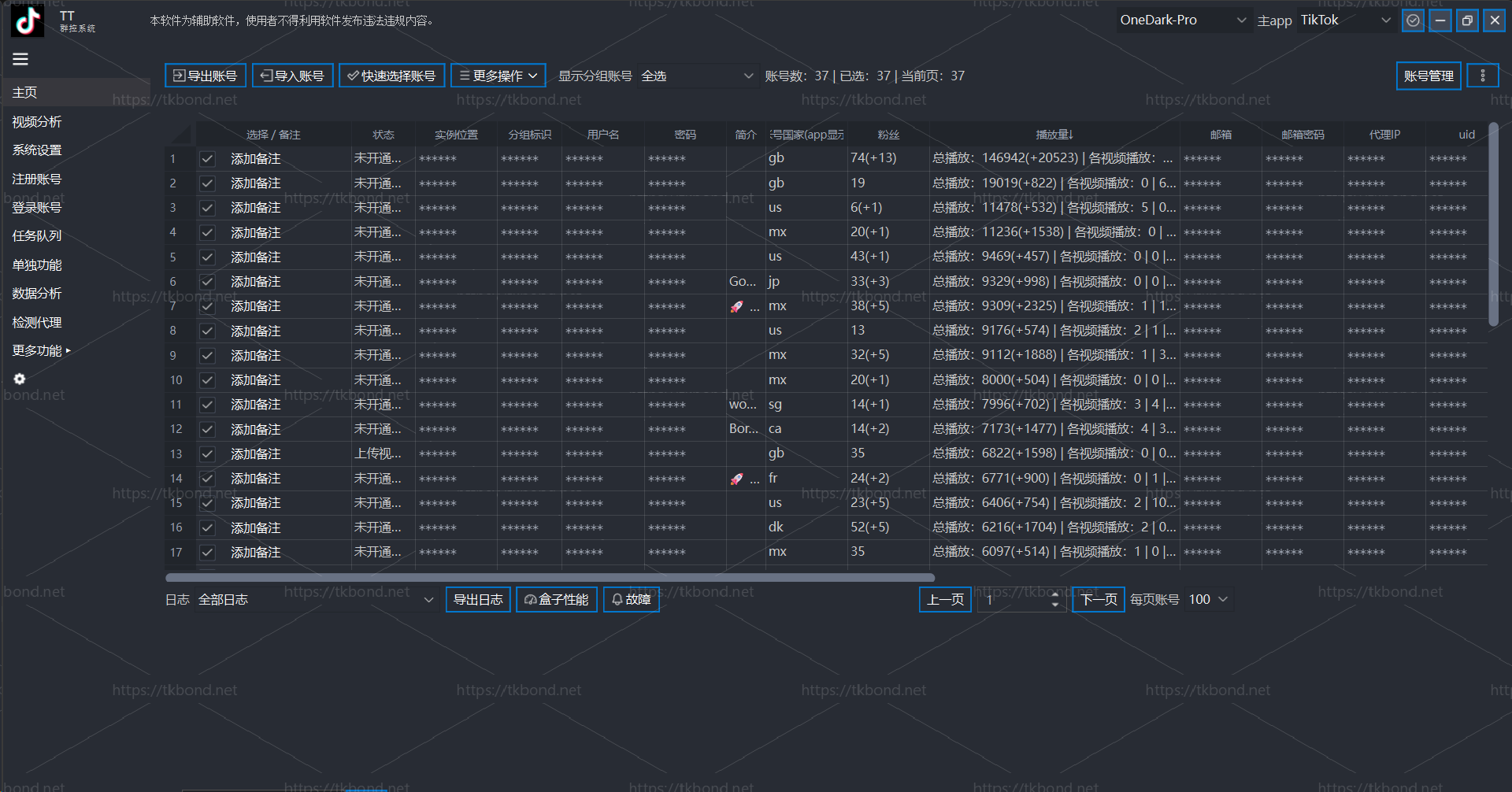Image resolution: width=1512 pixels, height=792 pixels.
Task: Click the 快速选择账号 quick select button
Action: pos(392,76)
